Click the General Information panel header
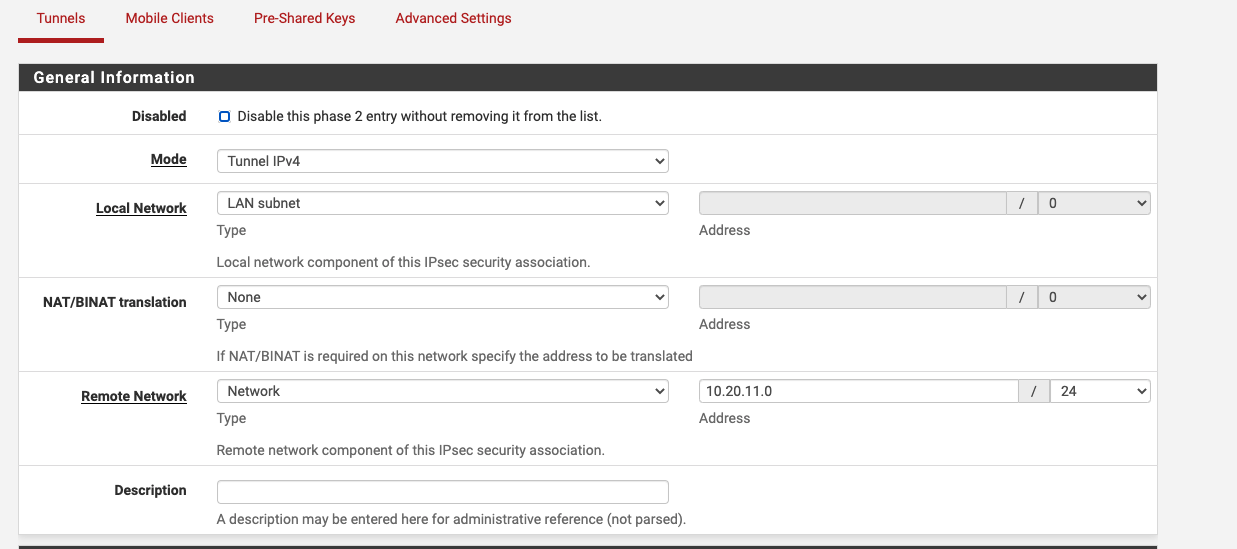 (587, 78)
